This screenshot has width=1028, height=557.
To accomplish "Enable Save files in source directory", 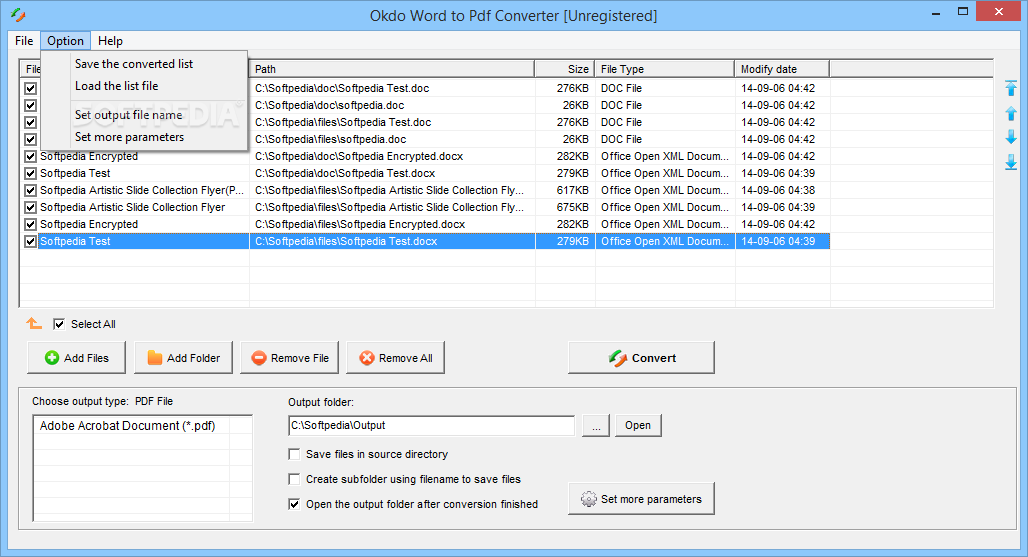I will pos(294,454).
